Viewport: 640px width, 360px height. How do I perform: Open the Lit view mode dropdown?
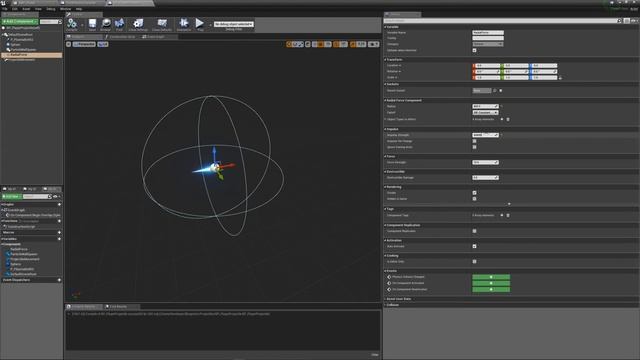click(x=103, y=44)
